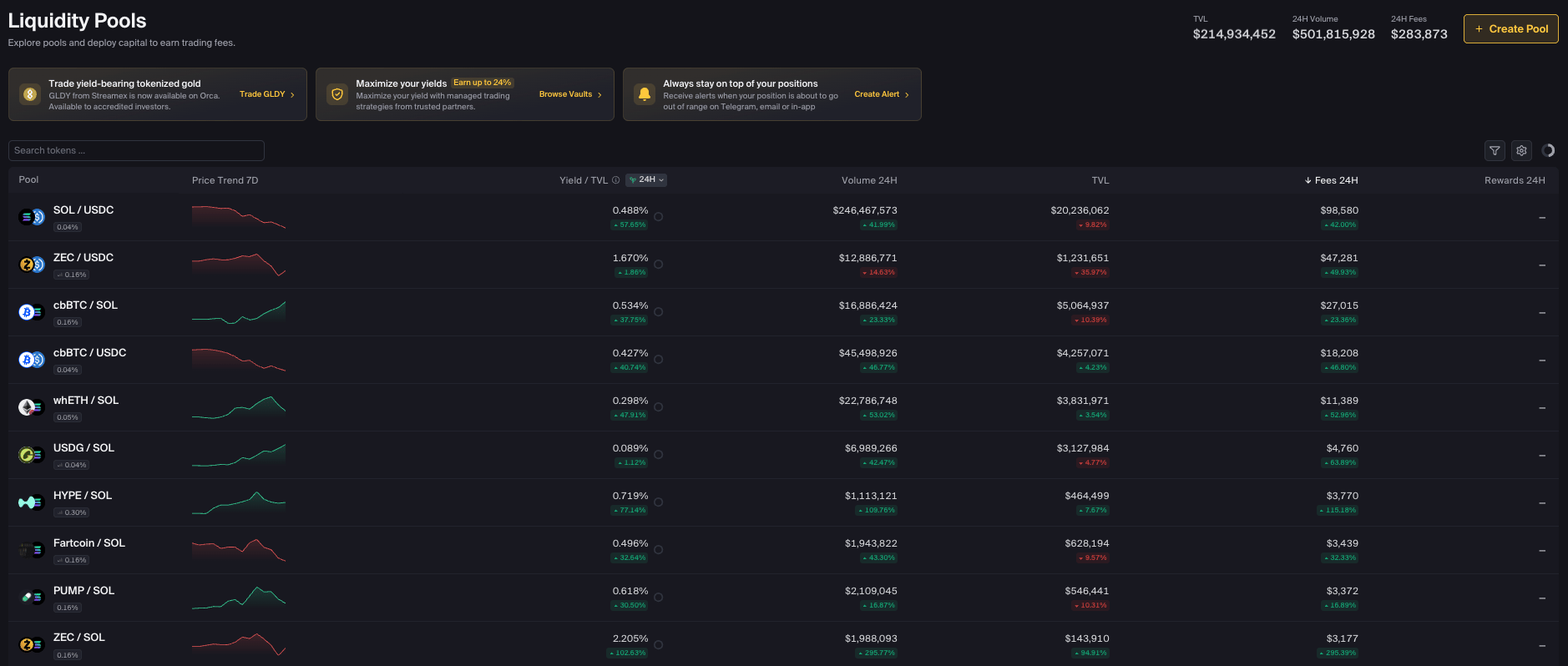
Task: Sort by Volume 24H column header
Action: [869, 180]
